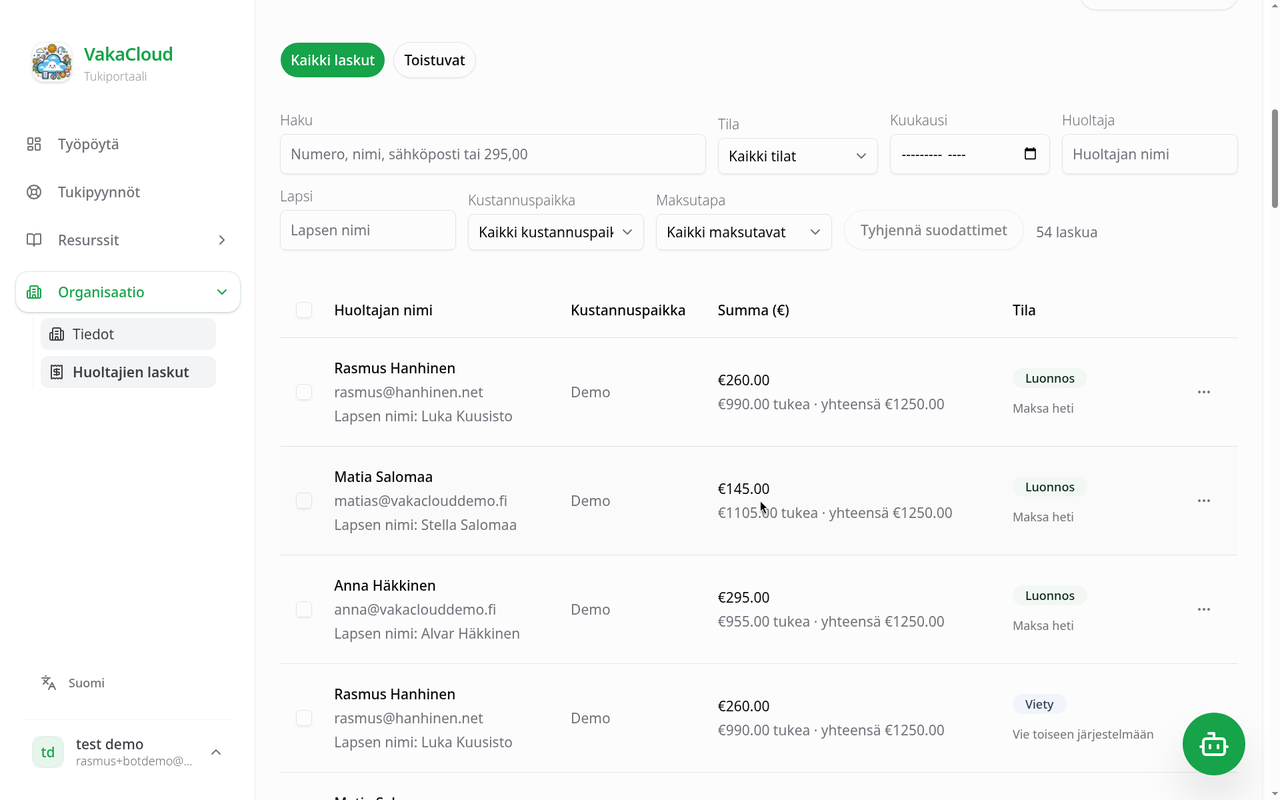The height and width of the screenshot is (800, 1280).
Task: Expand the Resurssit submenu chevron
Action: 222,240
